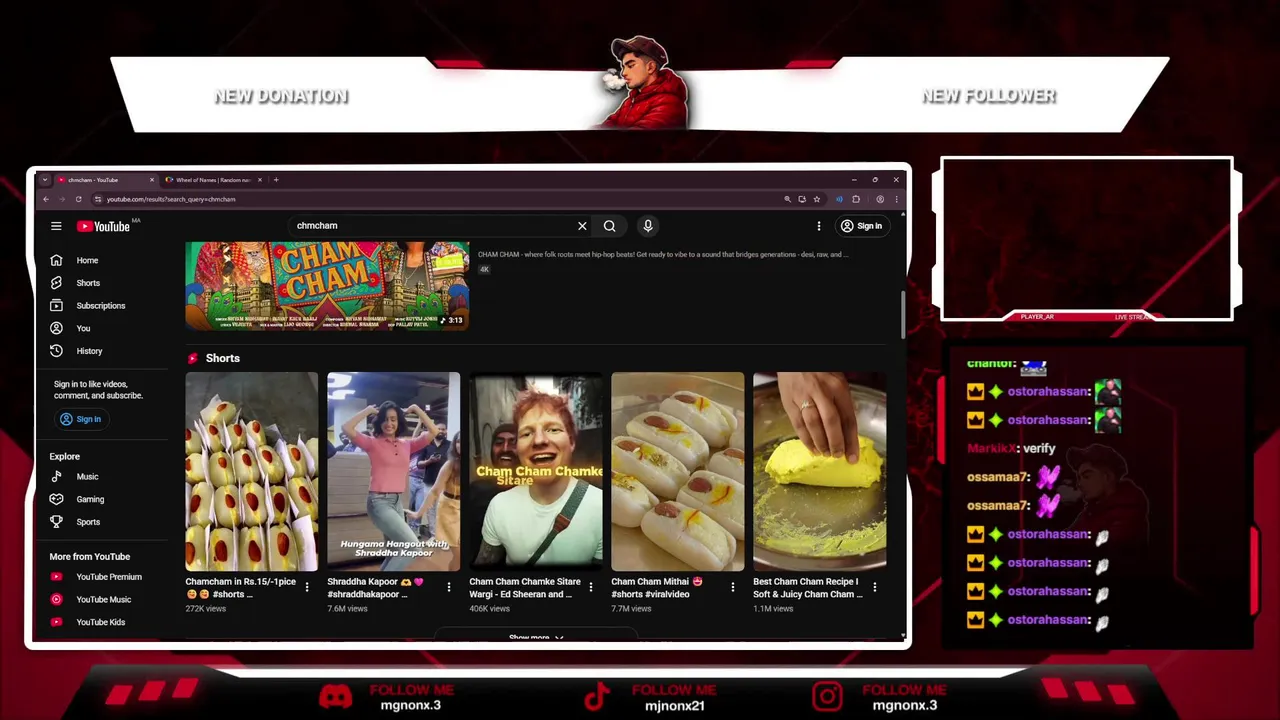Viewport: 1280px width, 720px height.
Task: Open browser extensions puzzle icon
Action: 856,199
